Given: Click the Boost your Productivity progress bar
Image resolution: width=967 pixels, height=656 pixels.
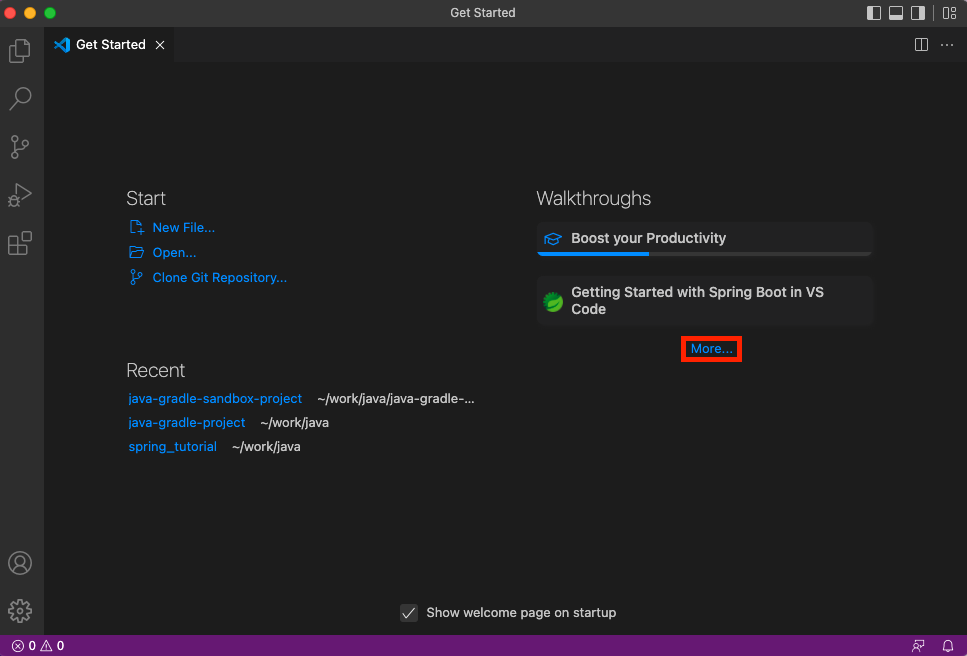Looking at the screenshot, I should (x=704, y=253).
